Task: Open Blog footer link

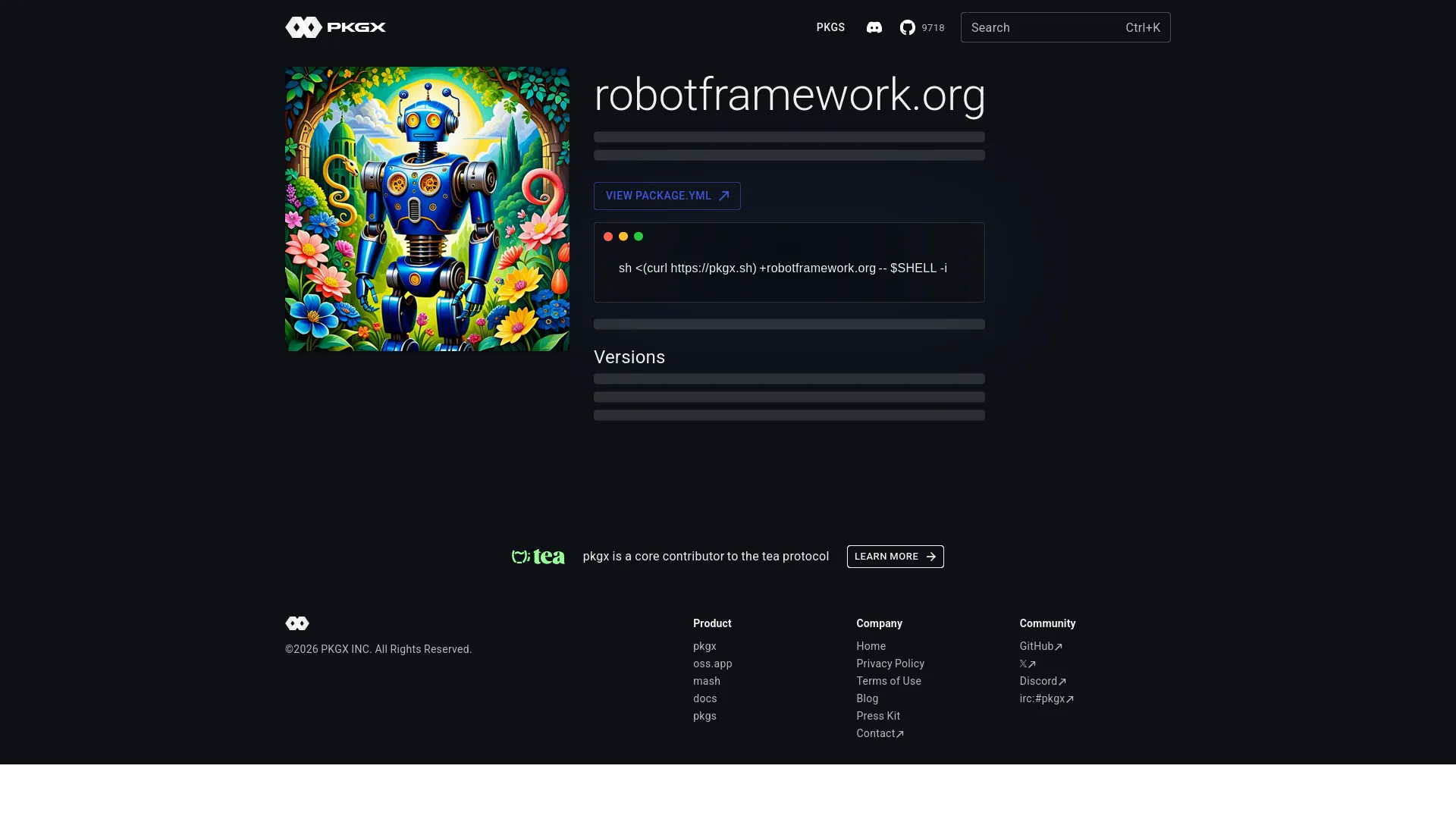Action: (x=867, y=698)
